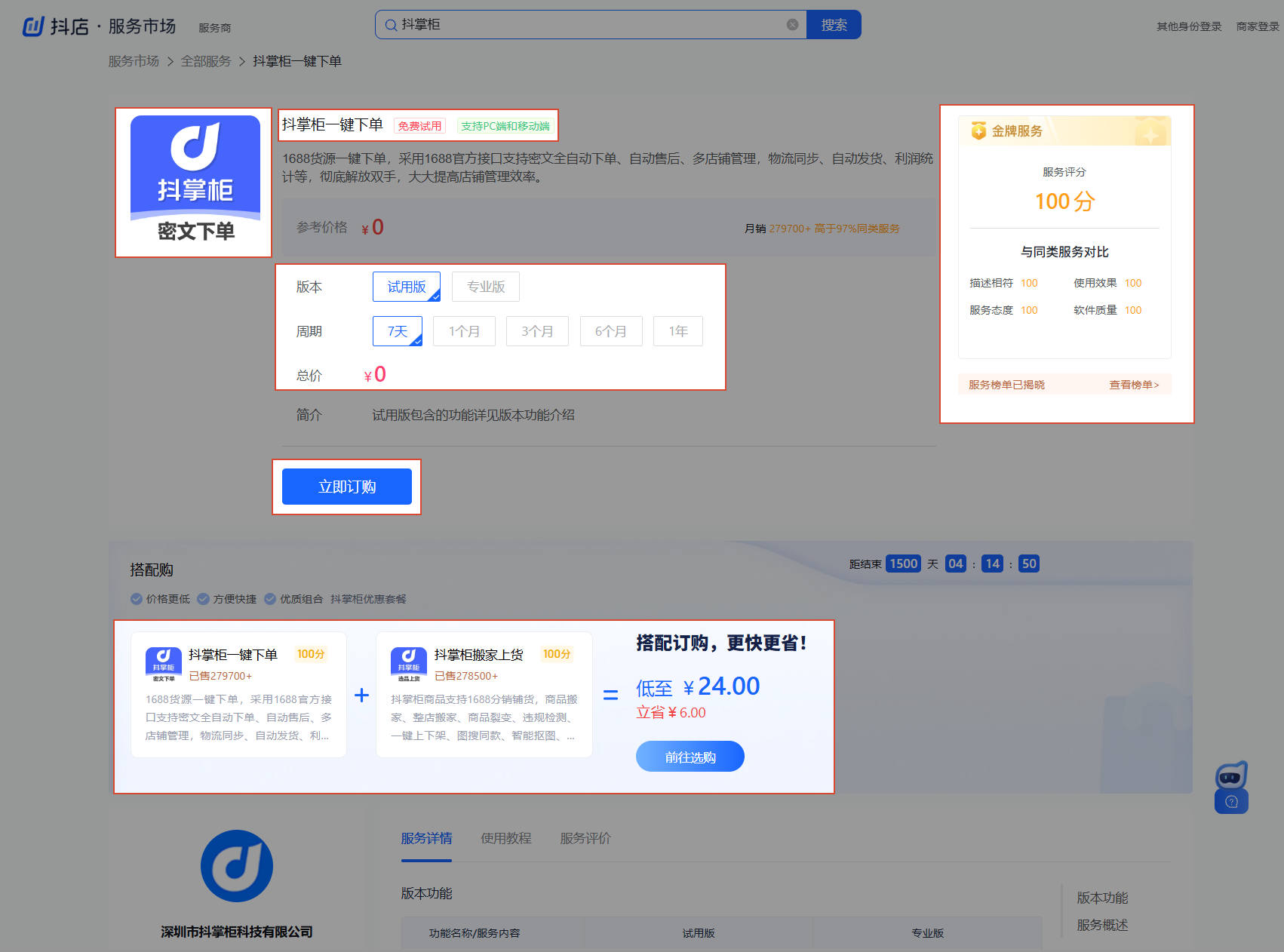Choose the 6个月 period option
Image resolution: width=1284 pixels, height=952 pixels.
(611, 331)
